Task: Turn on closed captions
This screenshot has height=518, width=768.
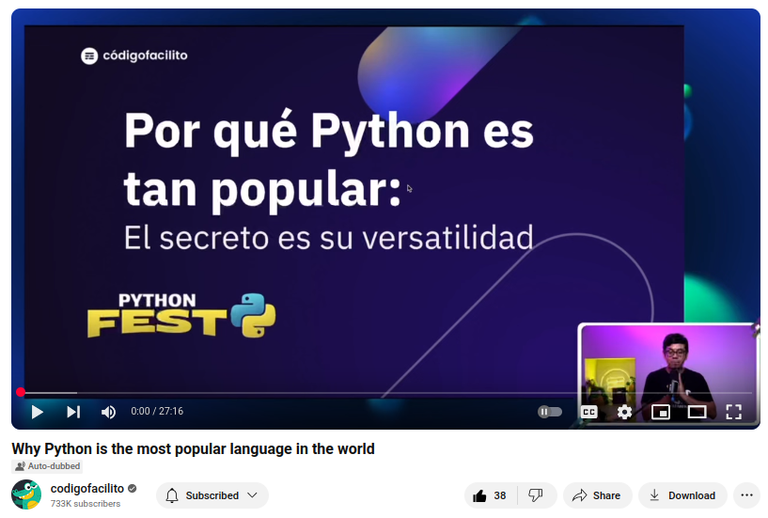Action: tap(589, 412)
